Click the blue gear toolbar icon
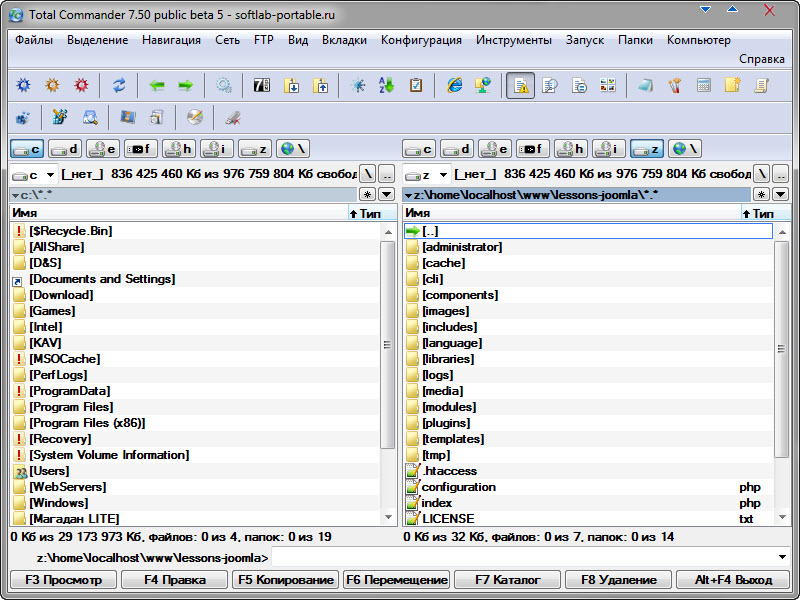Screen dimensions: 800x600 point(23,85)
